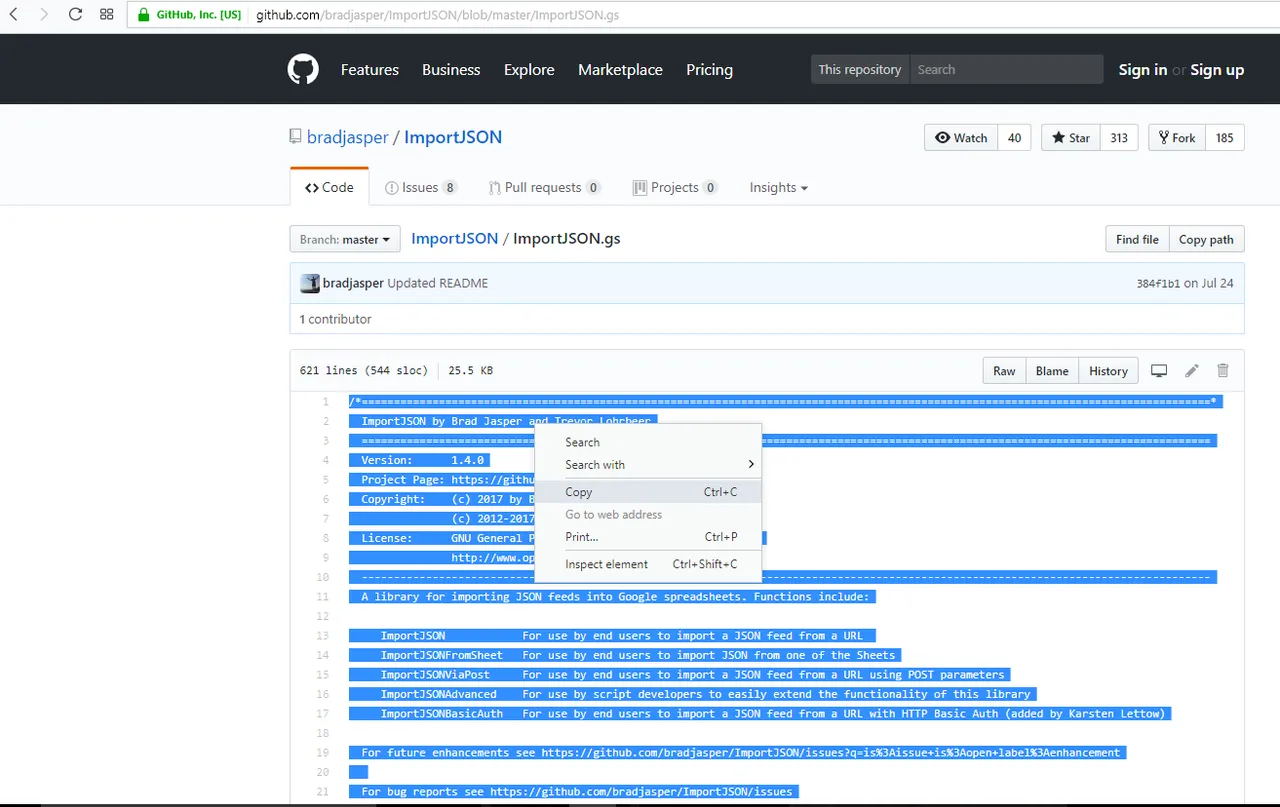Open the file History
The height and width of the screenshot is (807, 1280).
(x=1108, y=371)
